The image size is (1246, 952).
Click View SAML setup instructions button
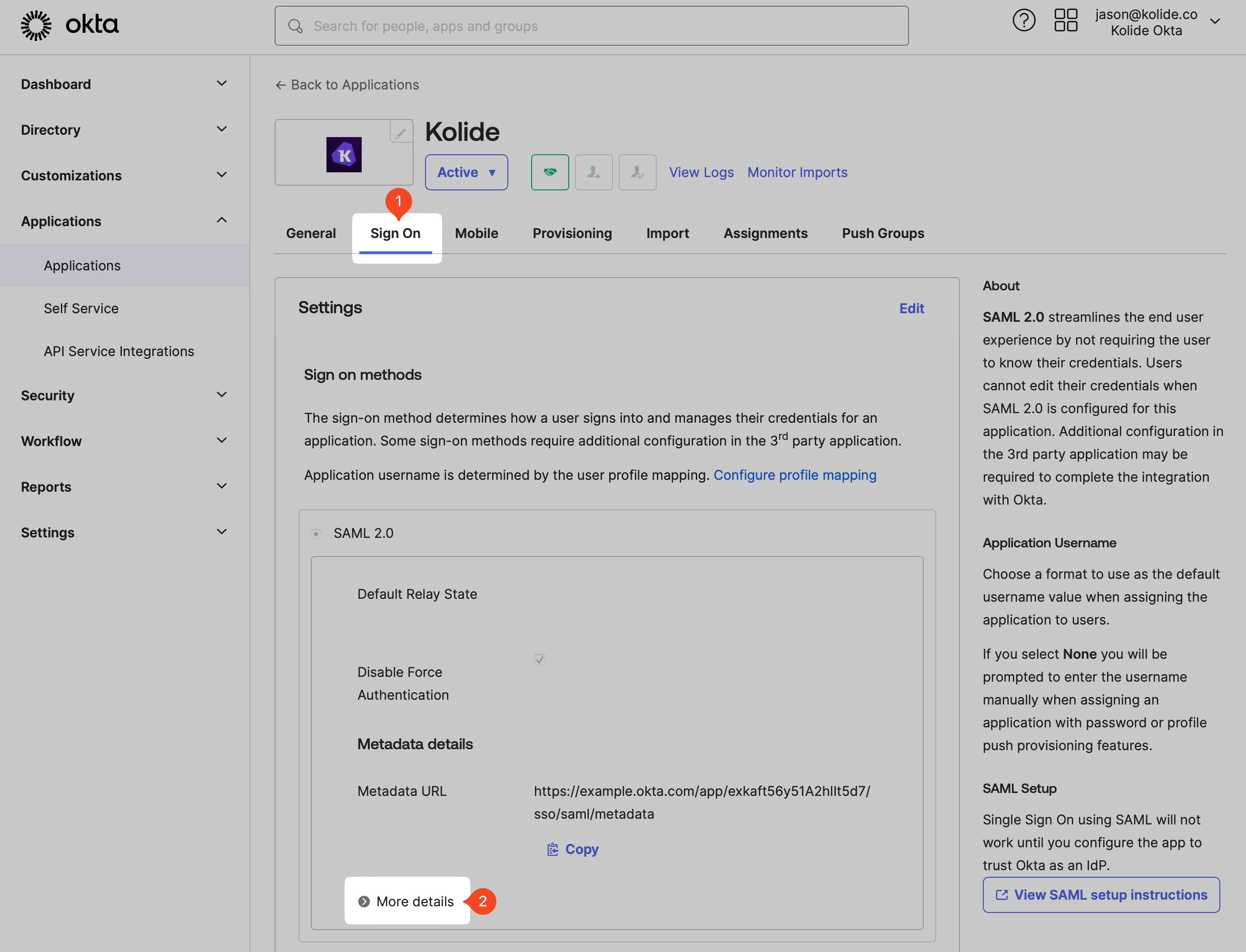1101,895
